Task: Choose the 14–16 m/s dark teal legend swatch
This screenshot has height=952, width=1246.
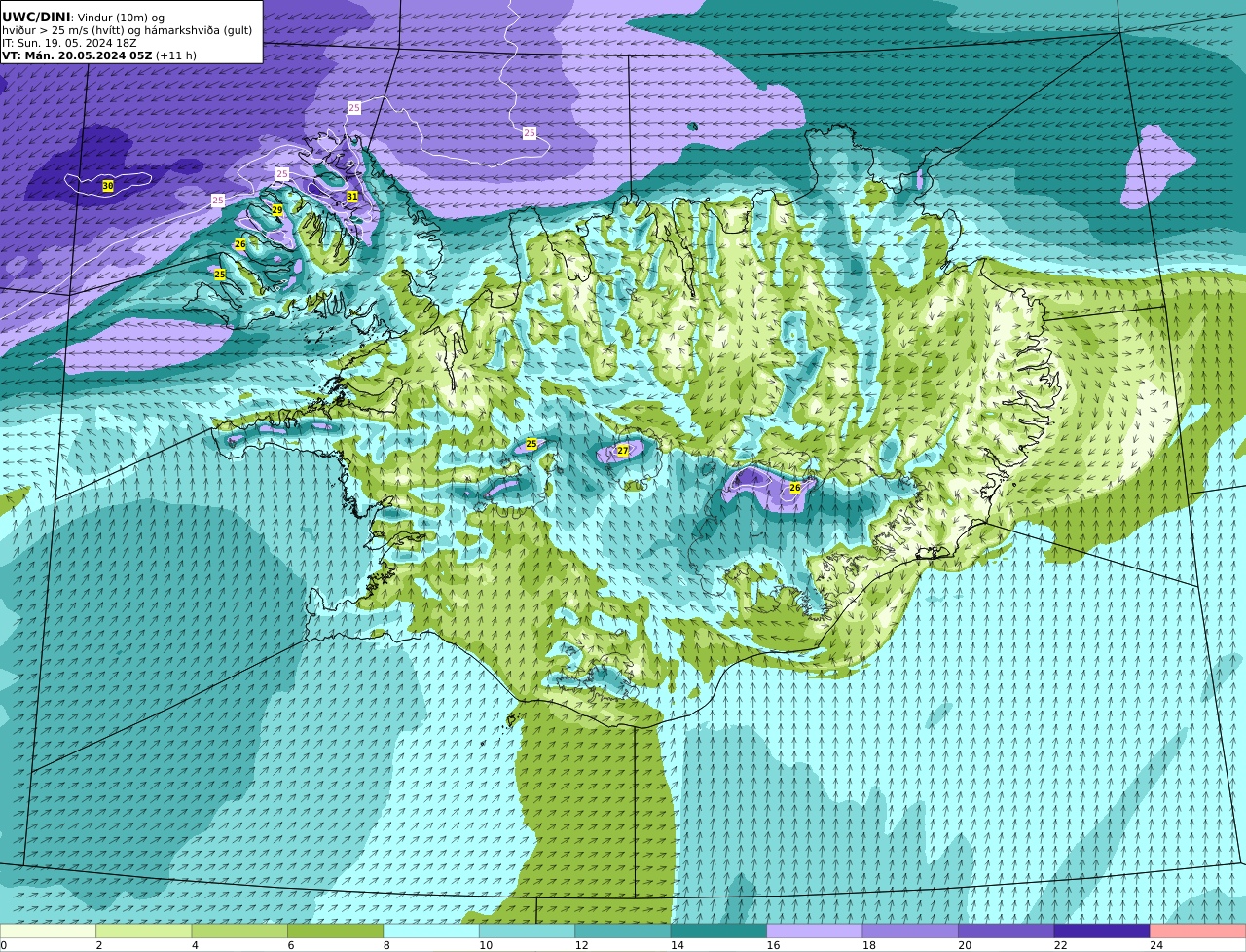Action: pyautogui.click(x=718, y=932)
